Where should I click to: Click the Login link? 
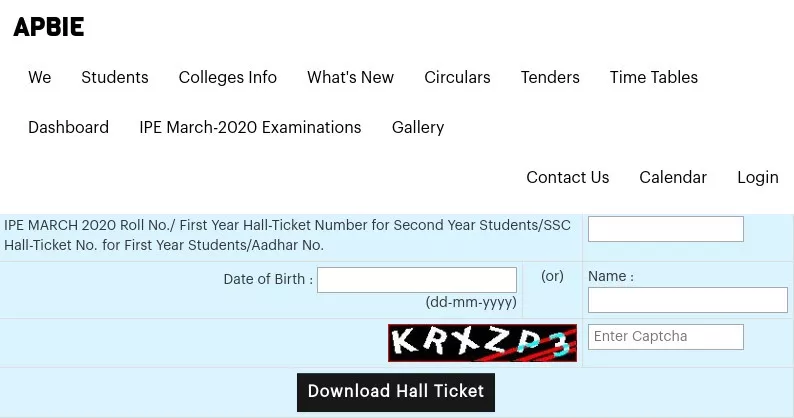757,177
